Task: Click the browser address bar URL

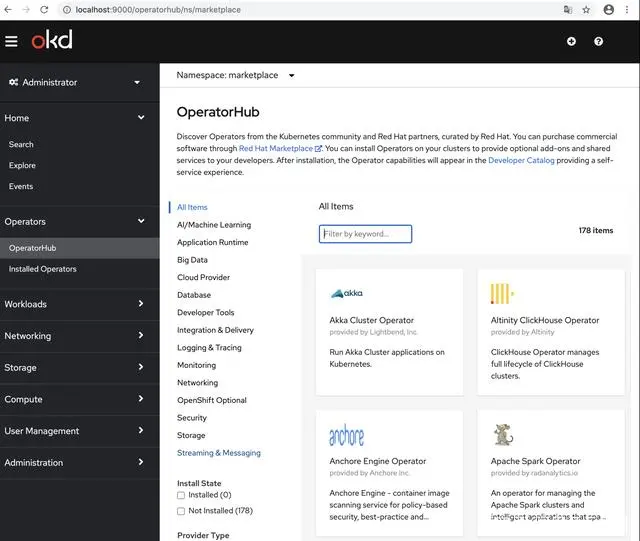Action: [158, 9]
